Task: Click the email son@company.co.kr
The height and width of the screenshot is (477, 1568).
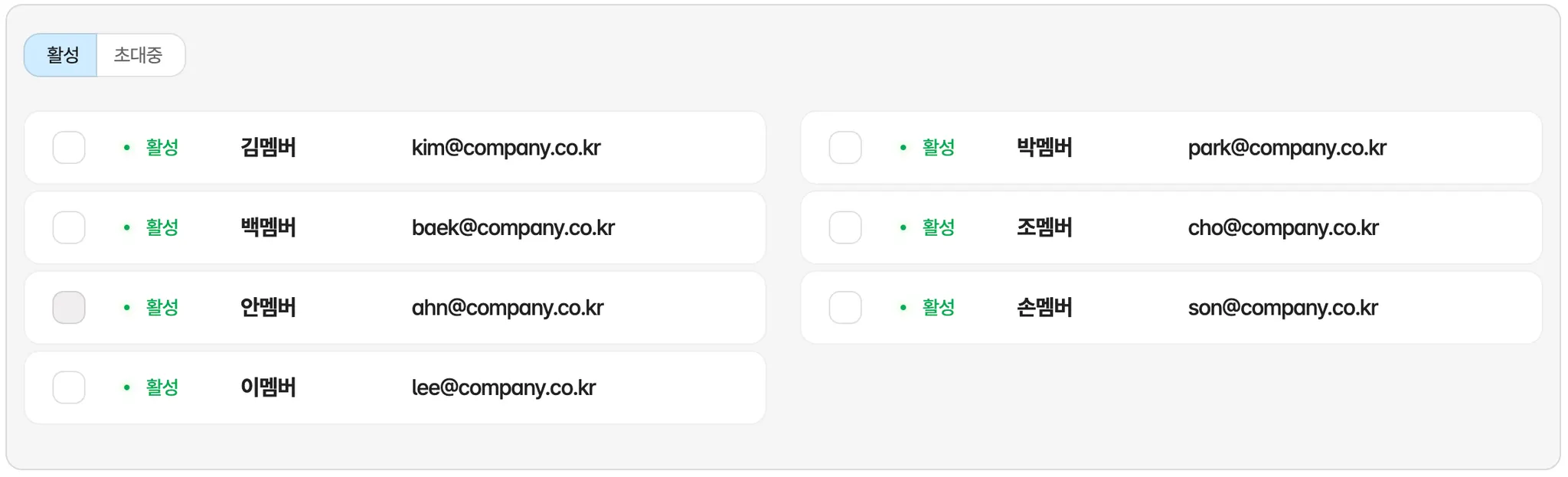Action: (x=1282, y=308)
